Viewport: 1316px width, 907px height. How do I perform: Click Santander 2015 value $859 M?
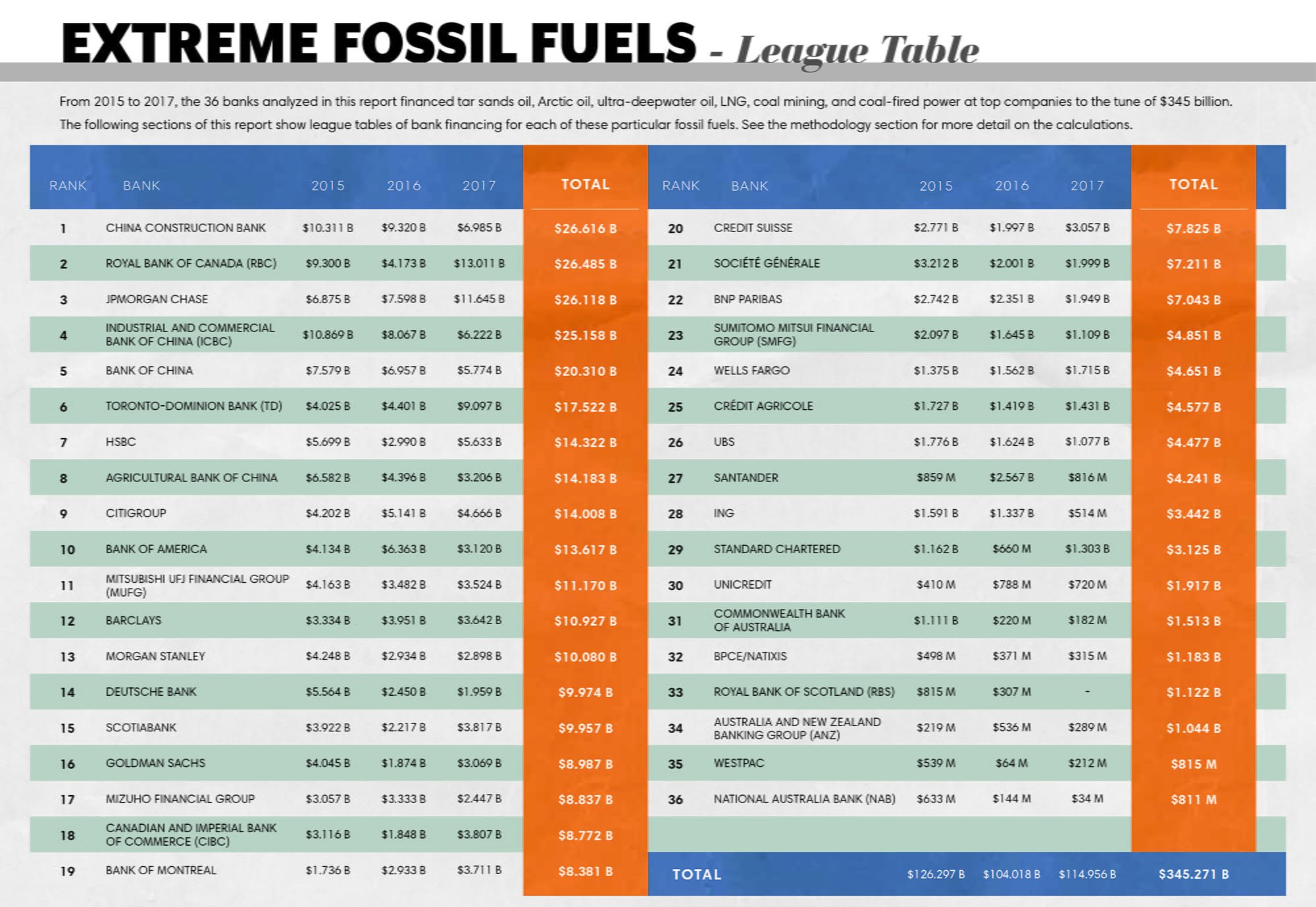[936, 478]
